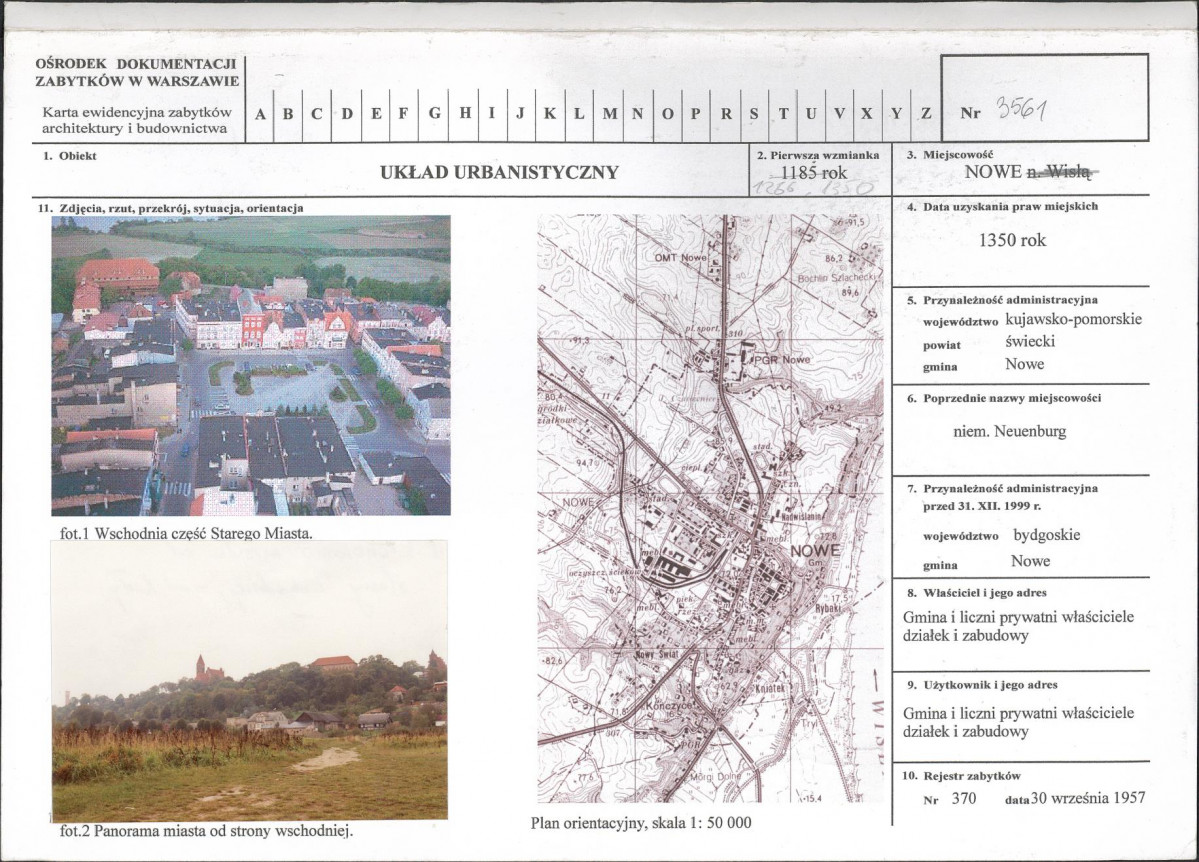
Task: Click the 2. Pierwsza wzmianka label
Action: [818, 155]
